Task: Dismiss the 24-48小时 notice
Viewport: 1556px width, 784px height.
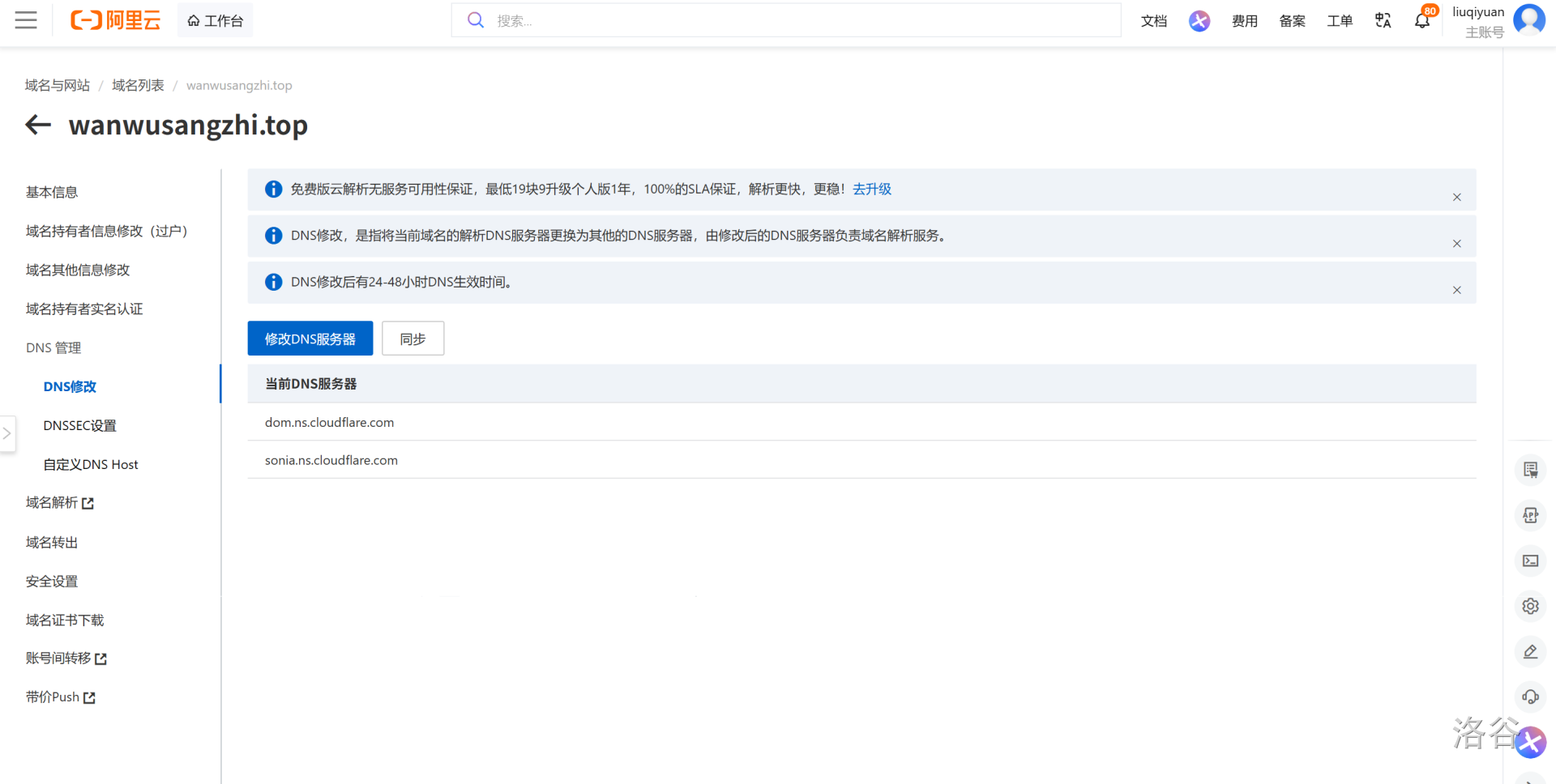Action: tap(1456, 289)
